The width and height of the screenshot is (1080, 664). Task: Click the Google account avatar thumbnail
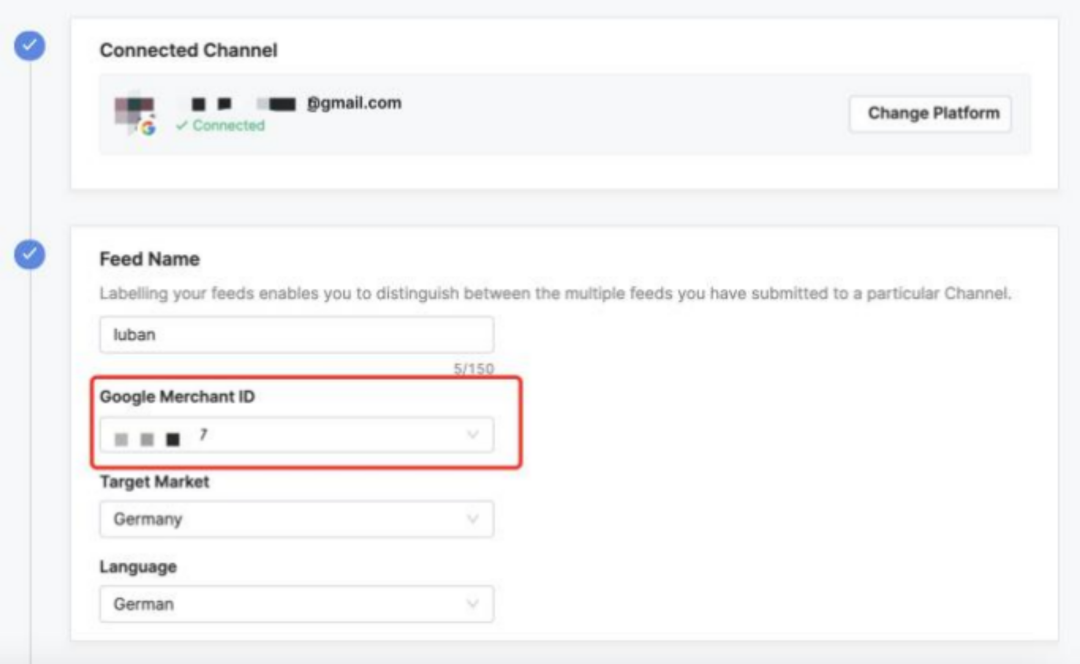135,114
